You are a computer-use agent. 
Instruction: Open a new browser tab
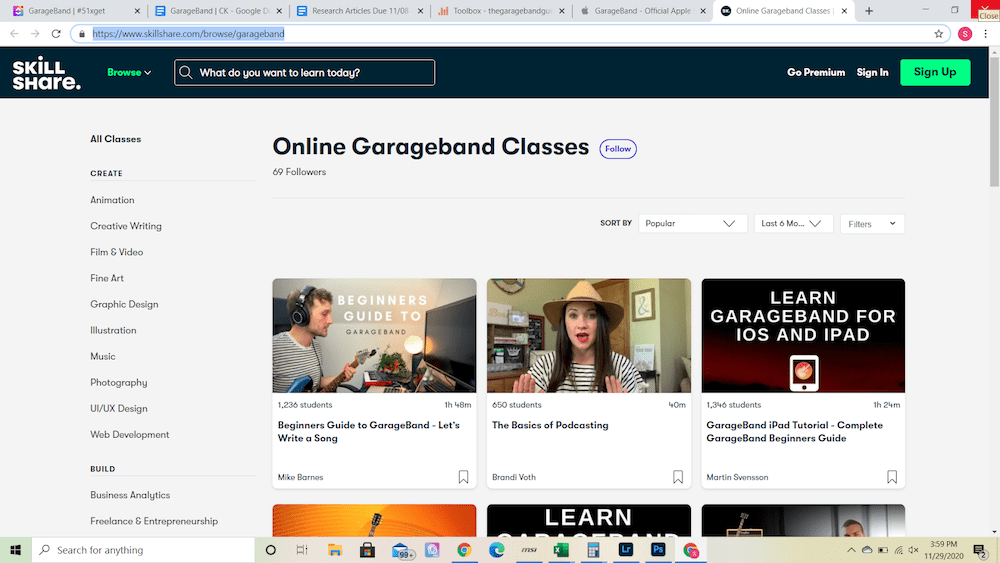[869, 11]
